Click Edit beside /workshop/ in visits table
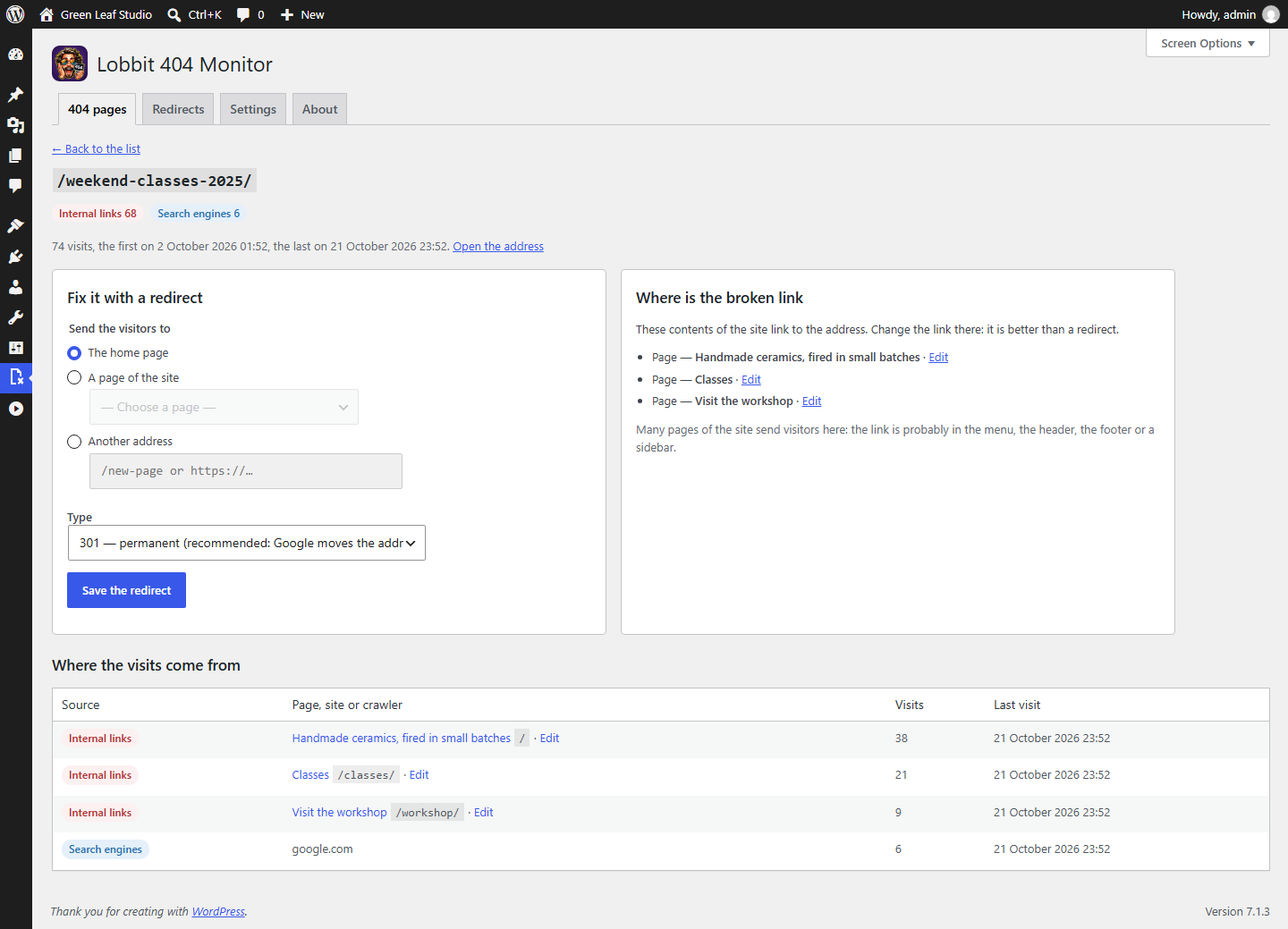Image resolution: width=1288 pixels, height=929 pixels. pyautogui.click(x=484, y=813)
